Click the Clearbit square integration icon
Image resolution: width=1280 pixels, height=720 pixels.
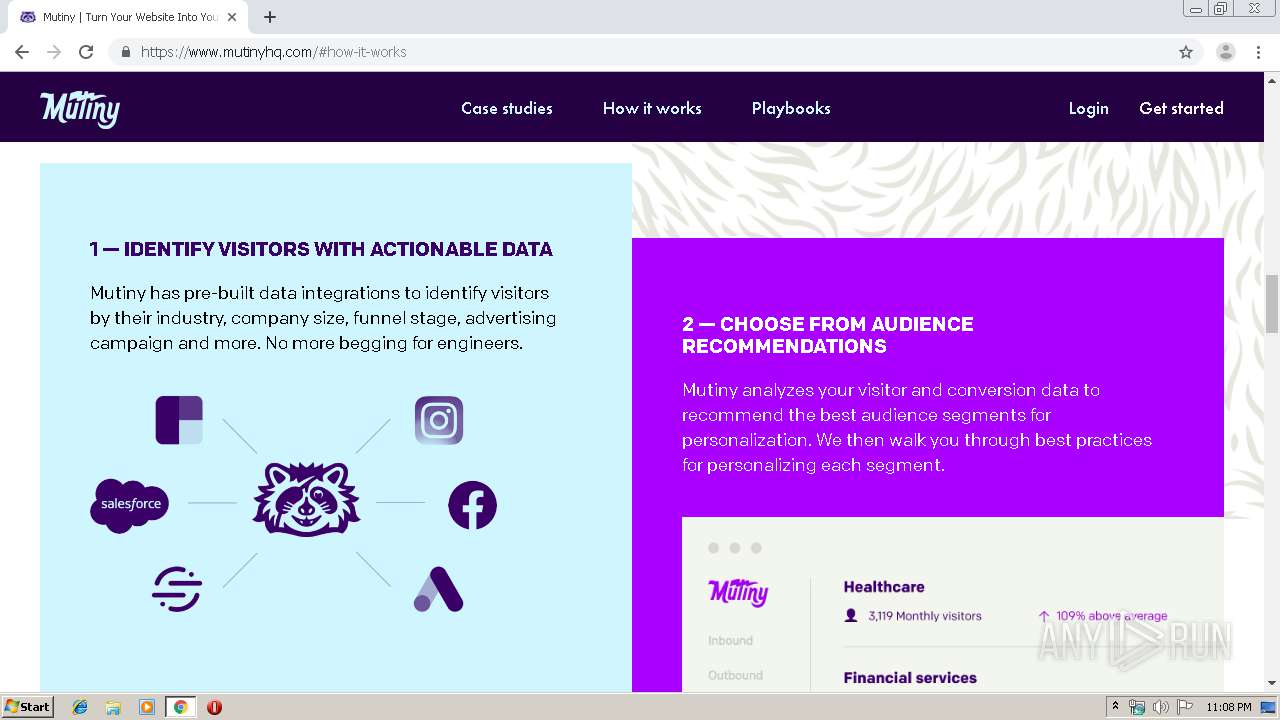(x=179, y=420)
